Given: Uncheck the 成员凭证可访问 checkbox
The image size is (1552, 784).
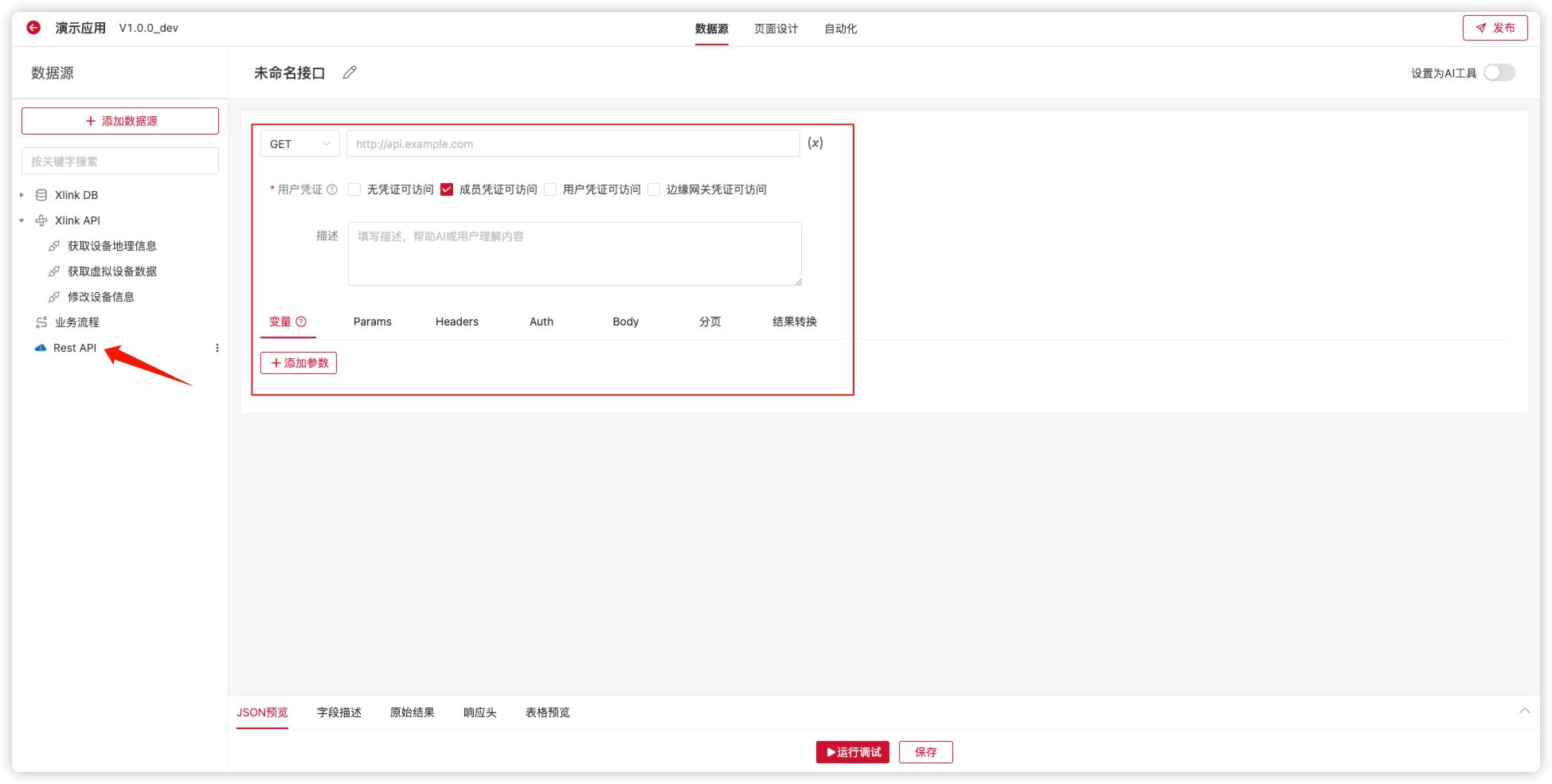Looking at the screenshot, I should (447, 189).
